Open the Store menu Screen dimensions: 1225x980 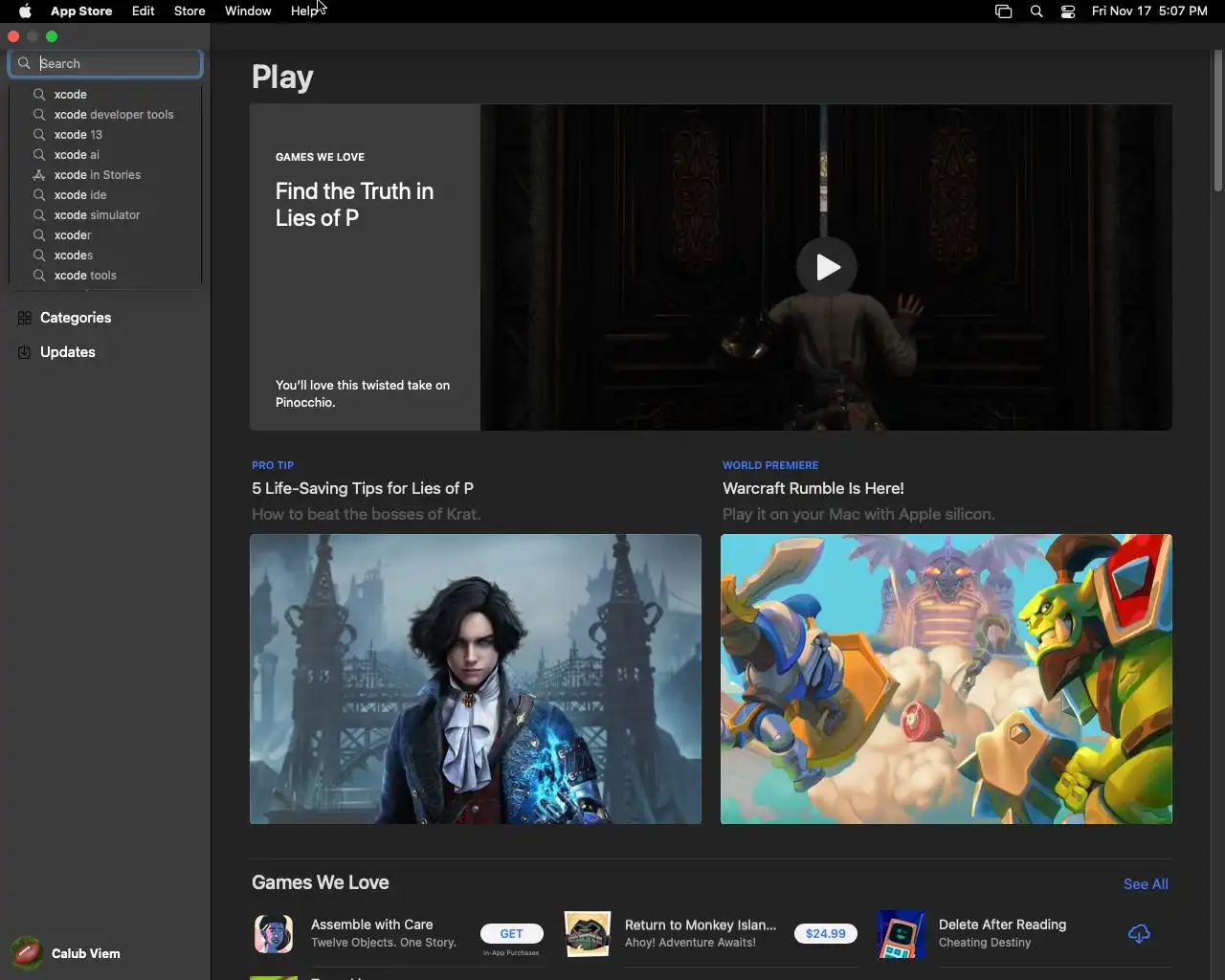[x=189, y=11]
